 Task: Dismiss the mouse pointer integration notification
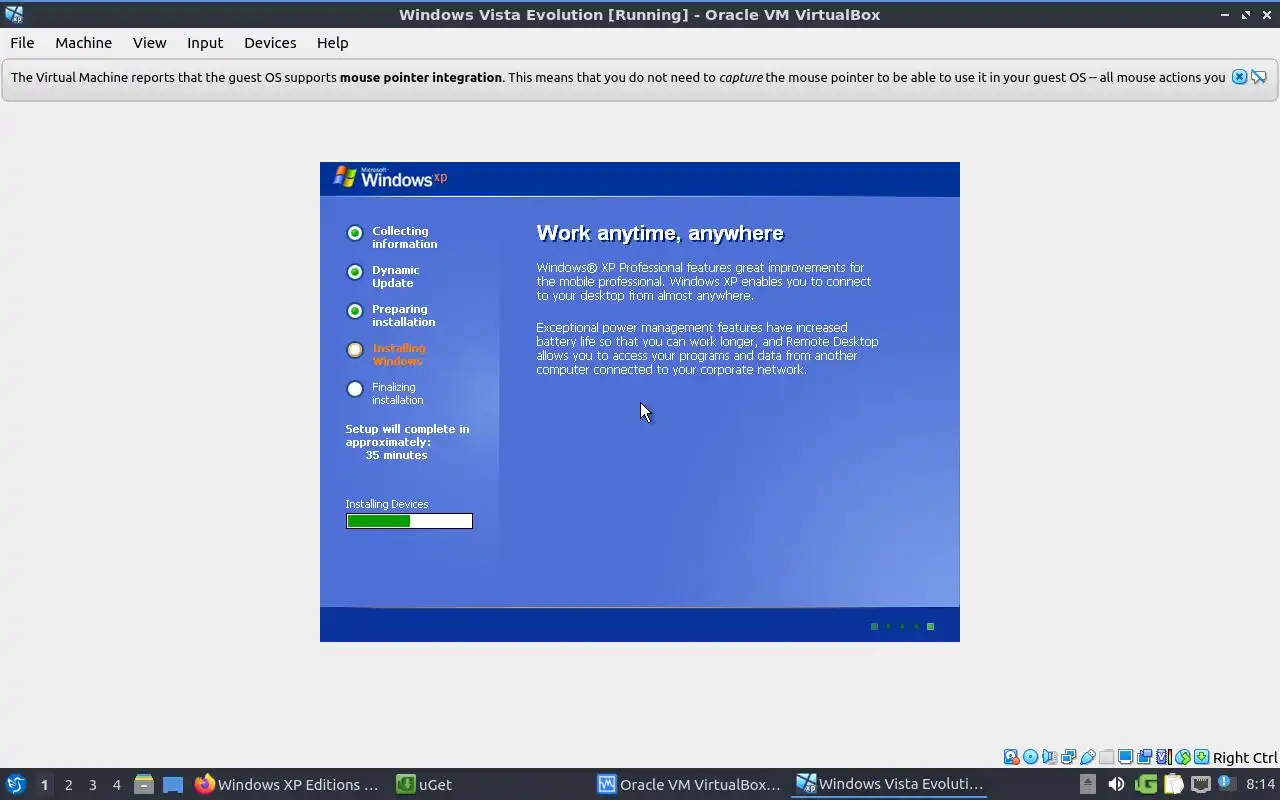pos(1239,77)
